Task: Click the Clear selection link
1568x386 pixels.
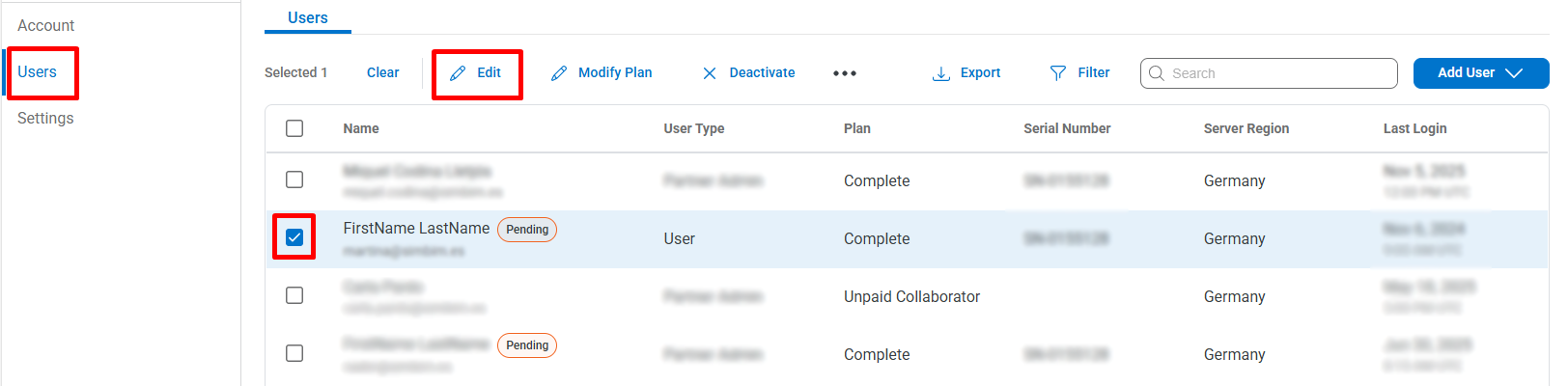Action: [382, 72]
